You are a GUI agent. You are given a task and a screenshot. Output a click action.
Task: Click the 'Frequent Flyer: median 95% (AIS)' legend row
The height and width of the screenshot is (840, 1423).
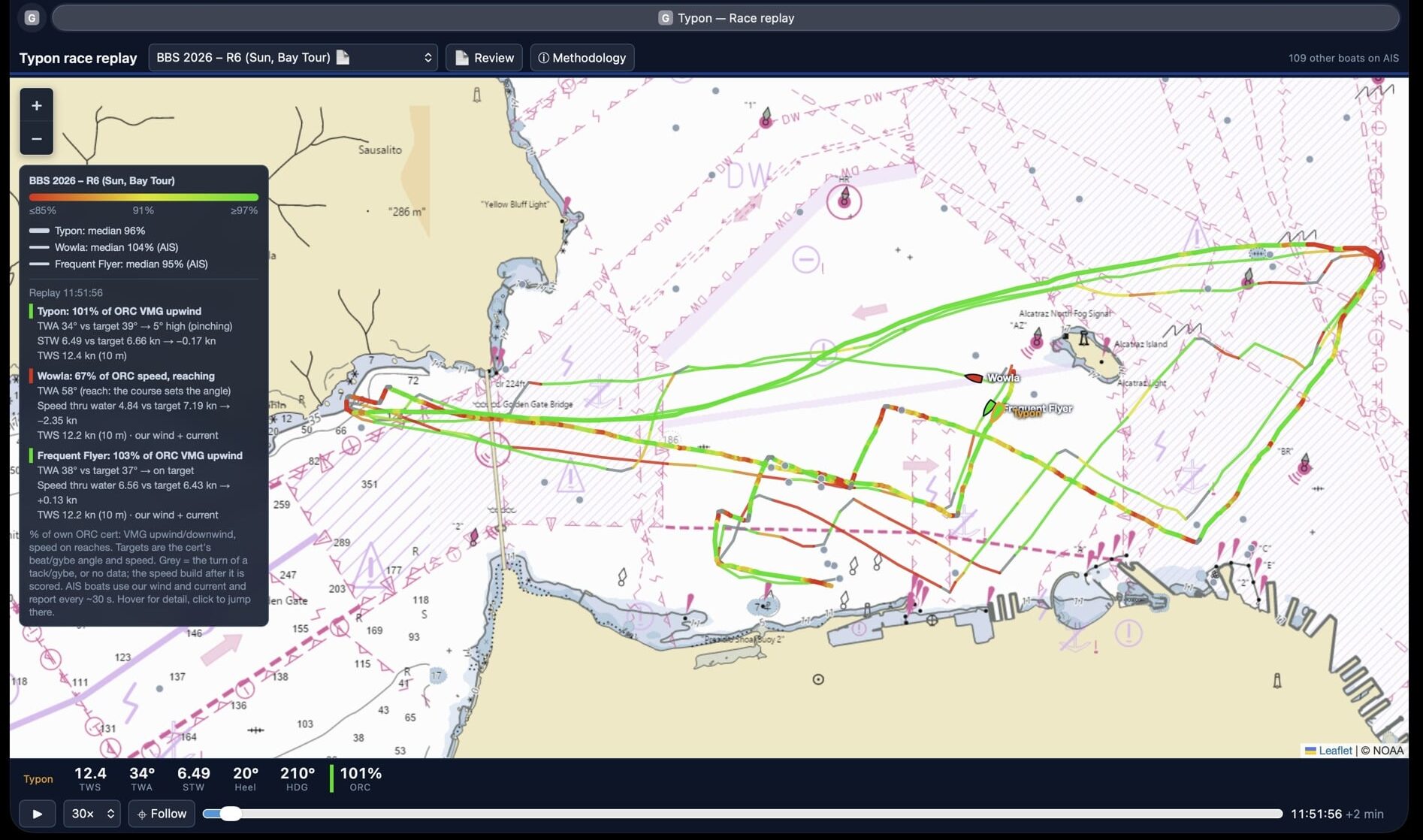coord(119,264)
